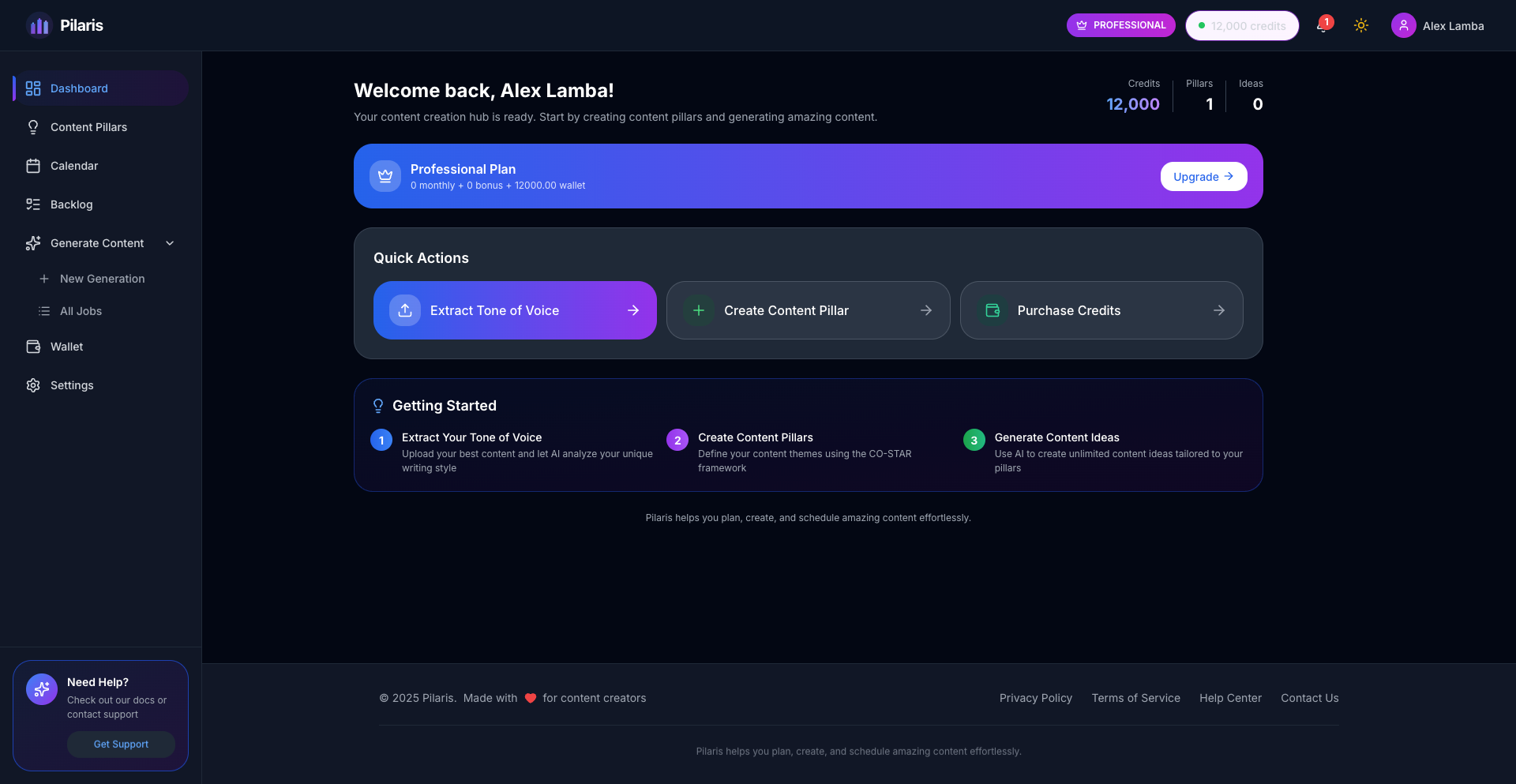The width and height of the screenshot is (1516, 784).
Task: Collapse the Generate Content chevron
Action: point(170,243)
